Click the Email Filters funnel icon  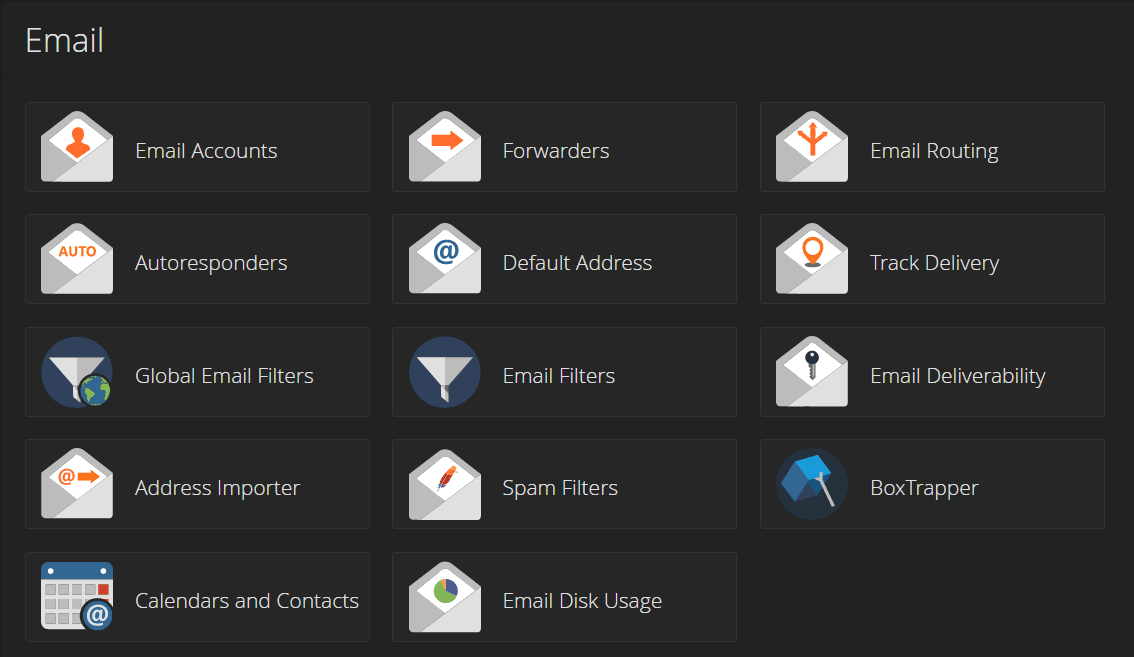point(445,372)
